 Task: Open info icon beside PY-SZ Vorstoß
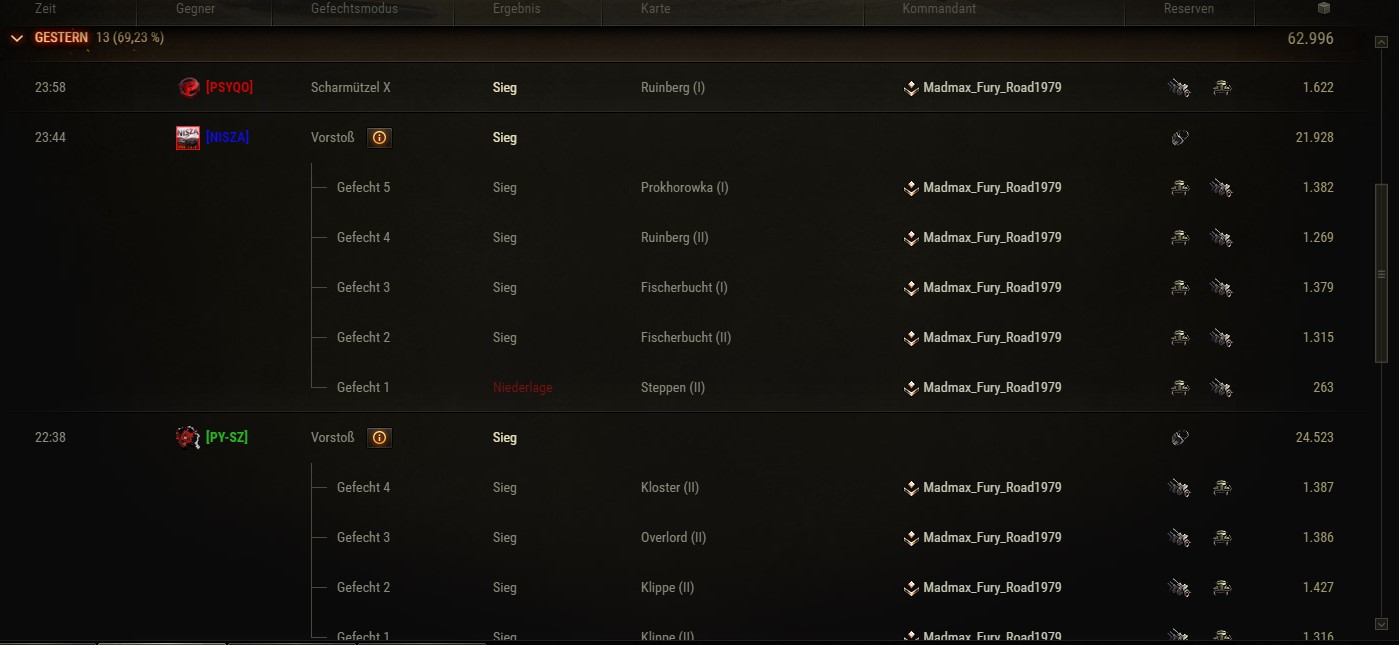coord(379,438)
